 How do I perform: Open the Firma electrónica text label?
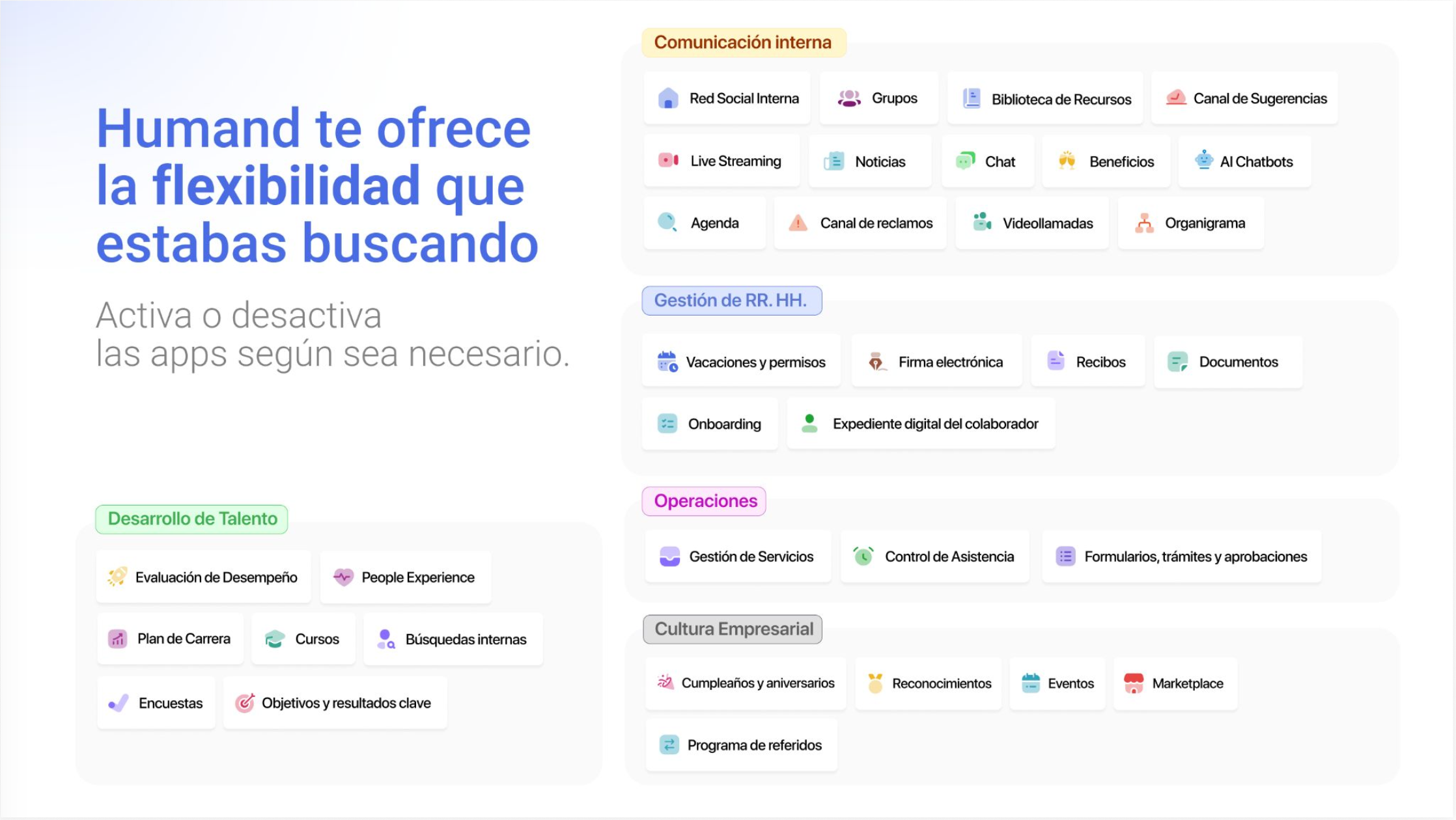click(951, 362)
